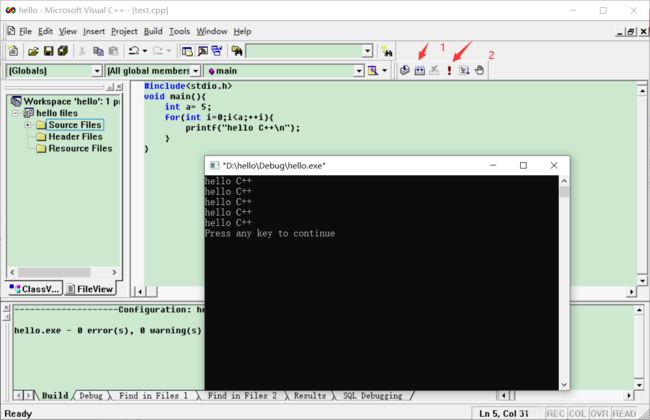This screenshot has height=420, width=650.
Task: Expand the Source Files folder node
Action: coord(28,125)
